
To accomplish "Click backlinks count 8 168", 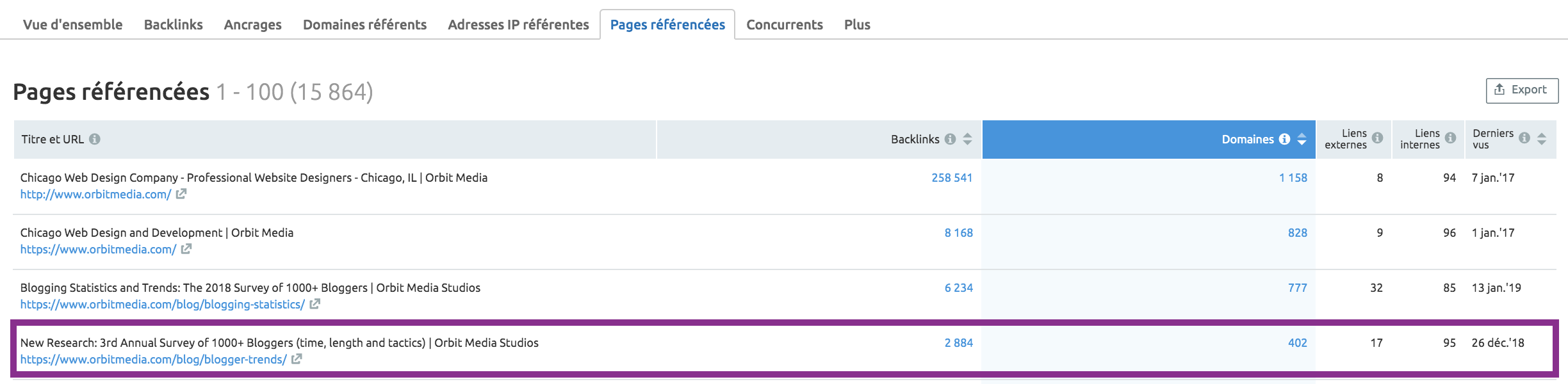I will [x=958, y=233].
